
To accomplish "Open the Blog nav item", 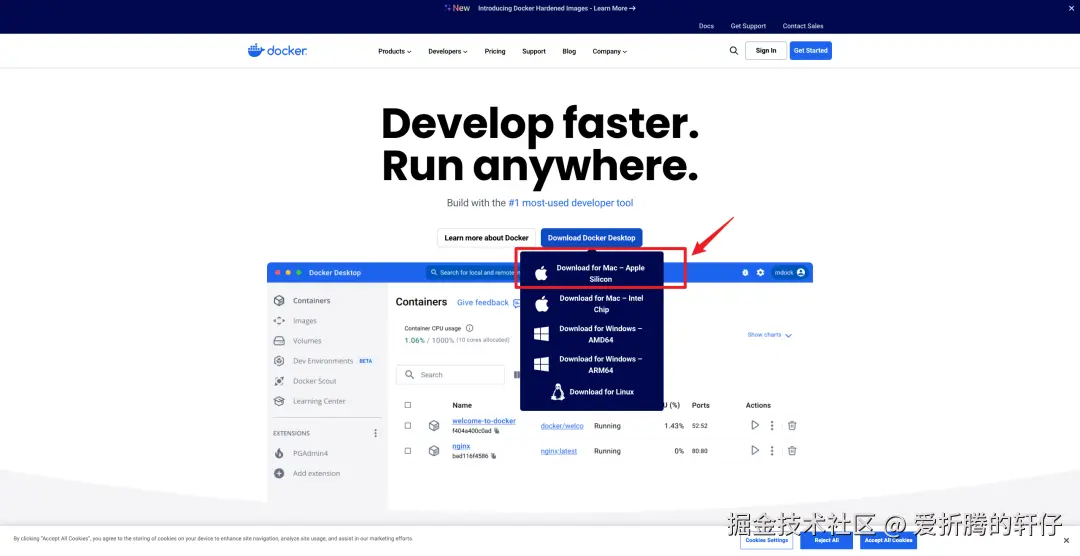I will pyautogui.click(x=569, y=51).
